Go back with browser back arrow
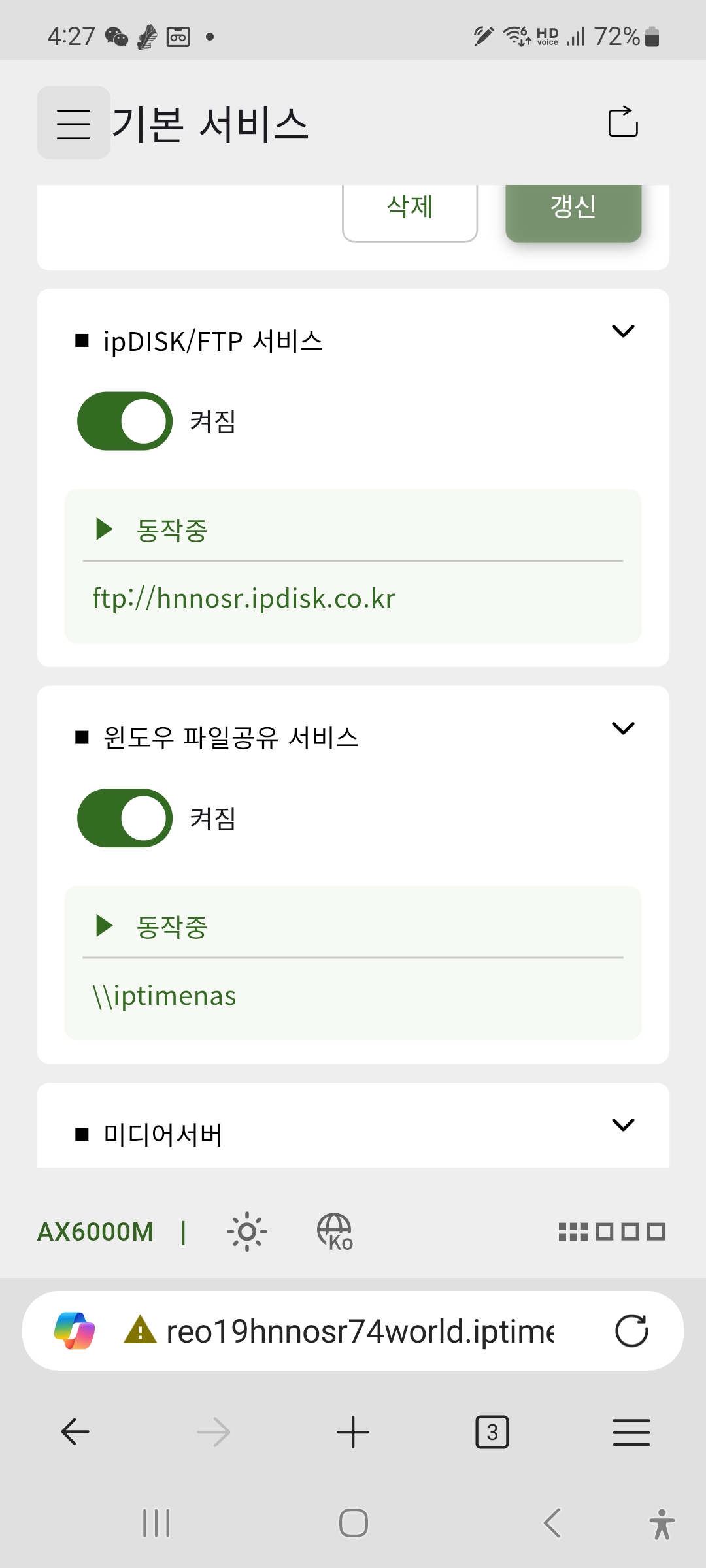The image size is (706, 1568). (x=75, y=1432)
